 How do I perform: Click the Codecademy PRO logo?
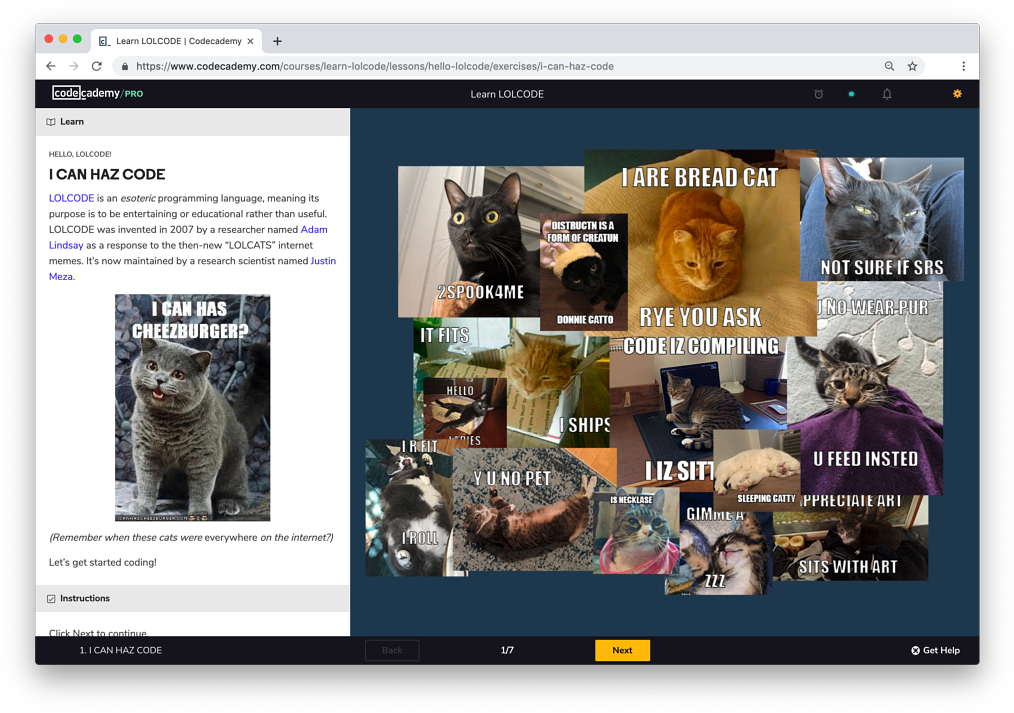(x=98, y=93)
